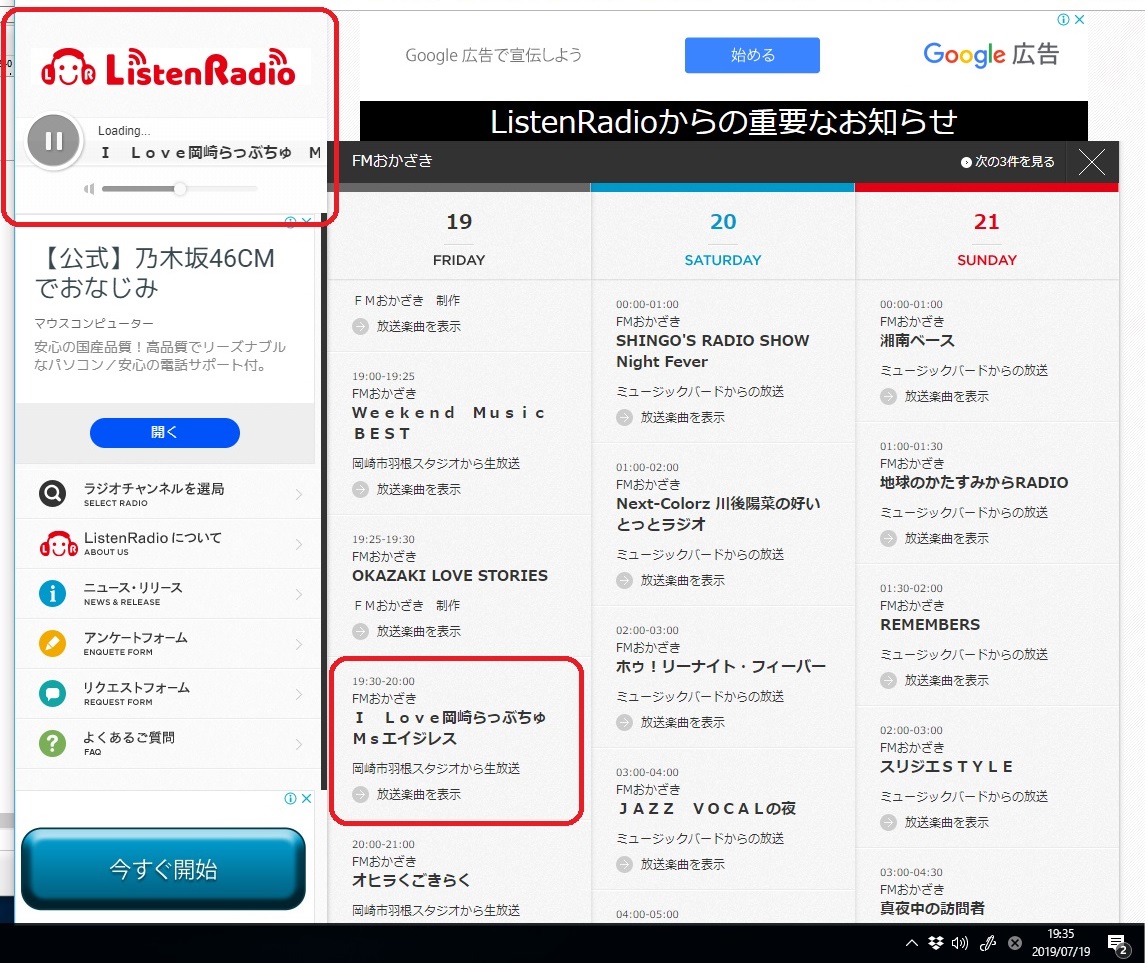
Task: Show songs for I Love岡崎らっぷちゅ
Action: tap(407, 794)
